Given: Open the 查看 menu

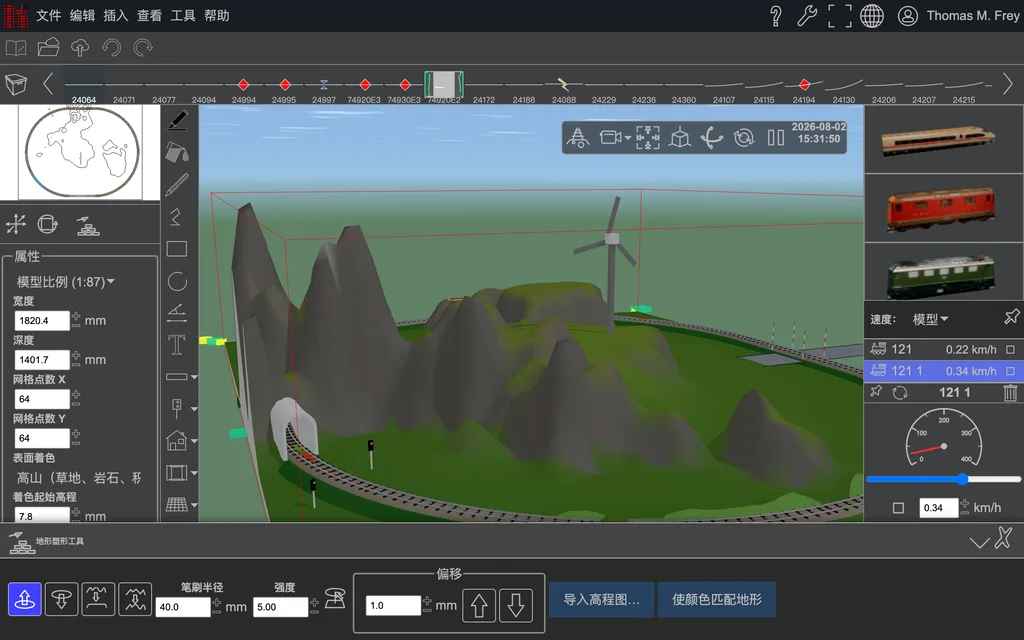Looking at the screenshot, I should coord(150,16).
